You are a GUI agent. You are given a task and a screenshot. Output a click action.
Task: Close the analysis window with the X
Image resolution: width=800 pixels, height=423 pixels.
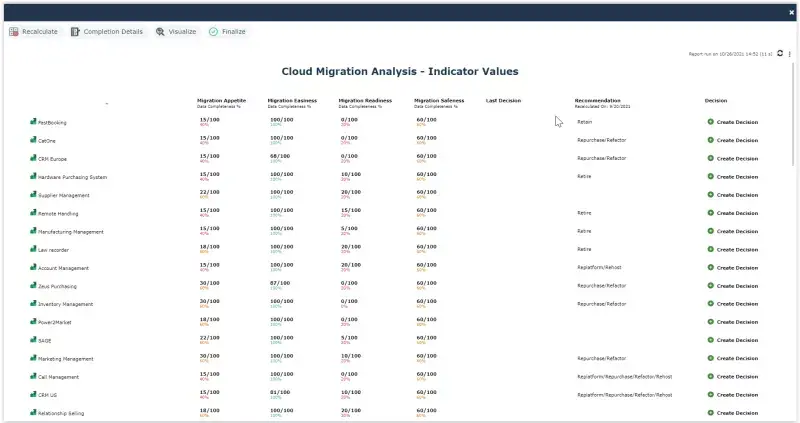click(791, 13)
